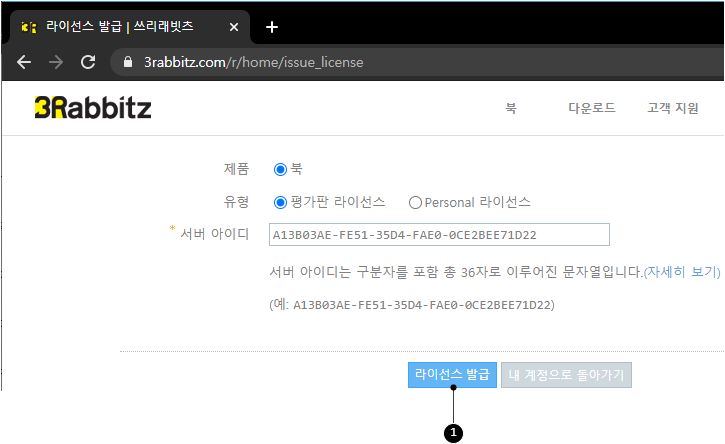
Task: Click the padlock icon in the address bar
Action: click(128, 62)
